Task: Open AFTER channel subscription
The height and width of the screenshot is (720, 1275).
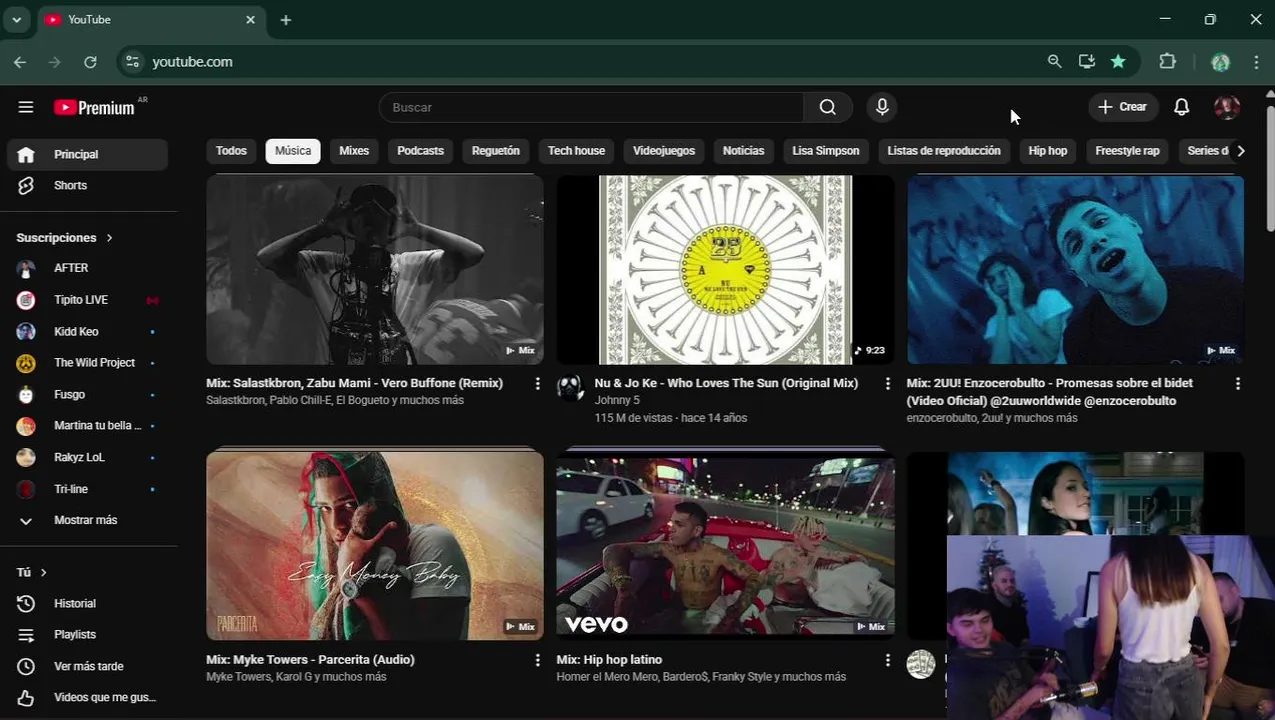Action: click(89, 268)
